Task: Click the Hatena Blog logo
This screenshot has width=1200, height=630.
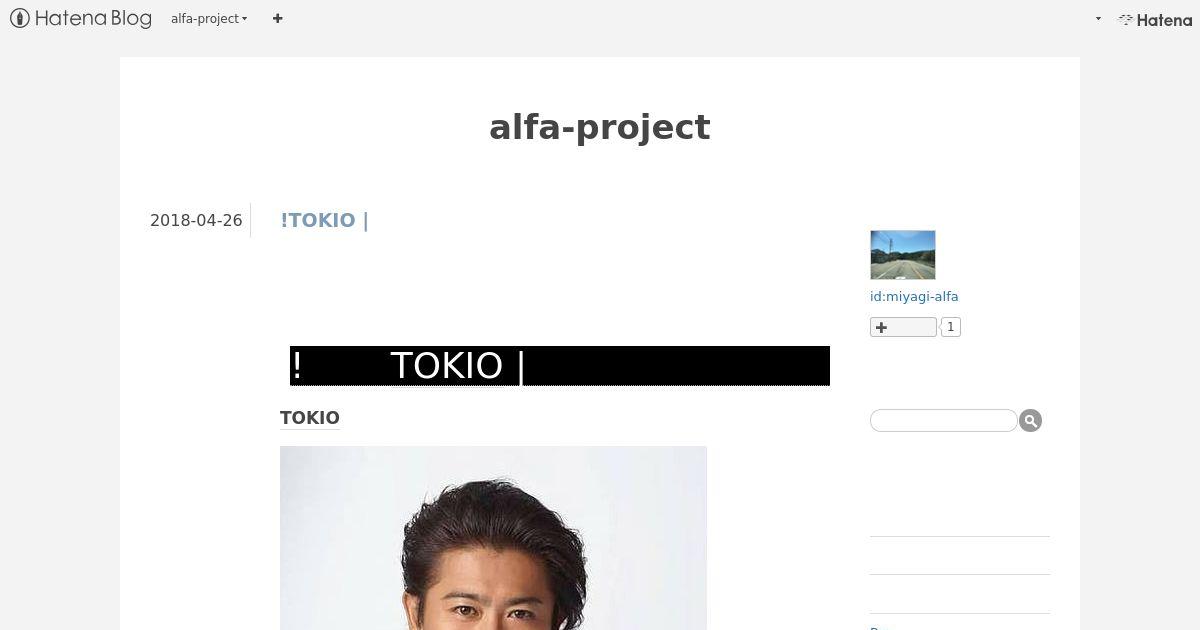Action: point(81,18)
